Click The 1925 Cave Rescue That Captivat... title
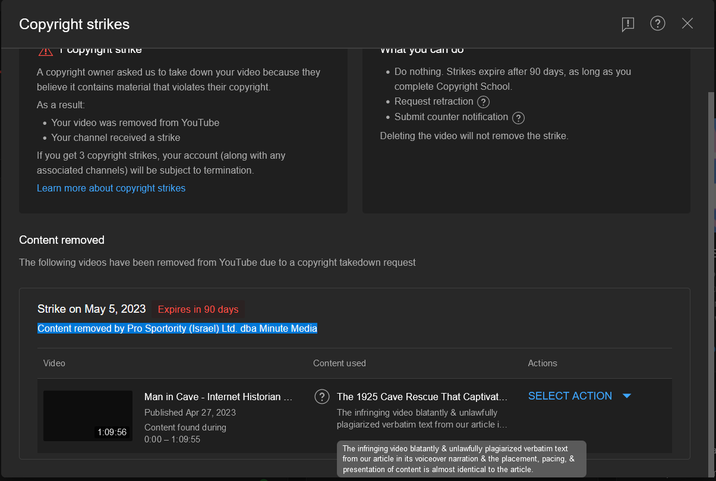The image size is (716, 481). coord(422,397)
